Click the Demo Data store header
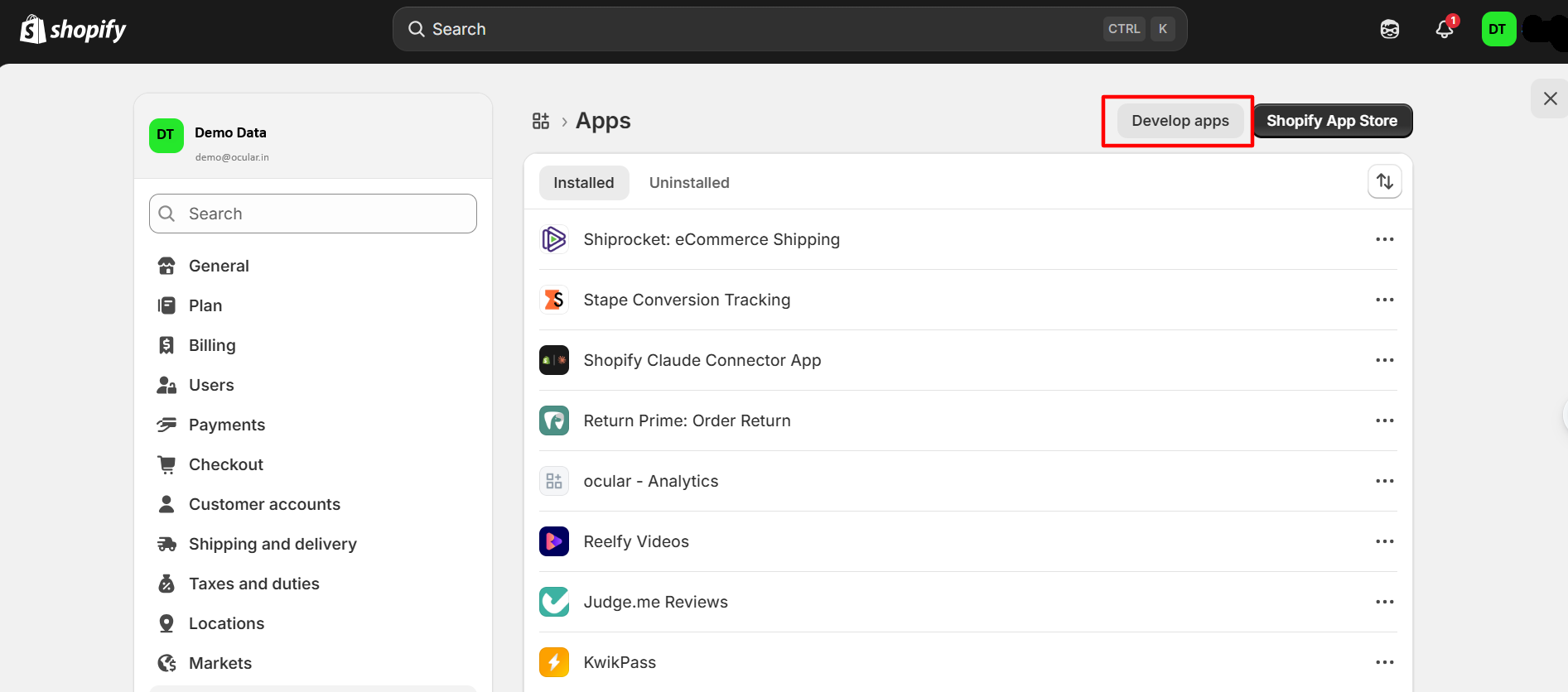1568x692 pixels. coord(313,137)
